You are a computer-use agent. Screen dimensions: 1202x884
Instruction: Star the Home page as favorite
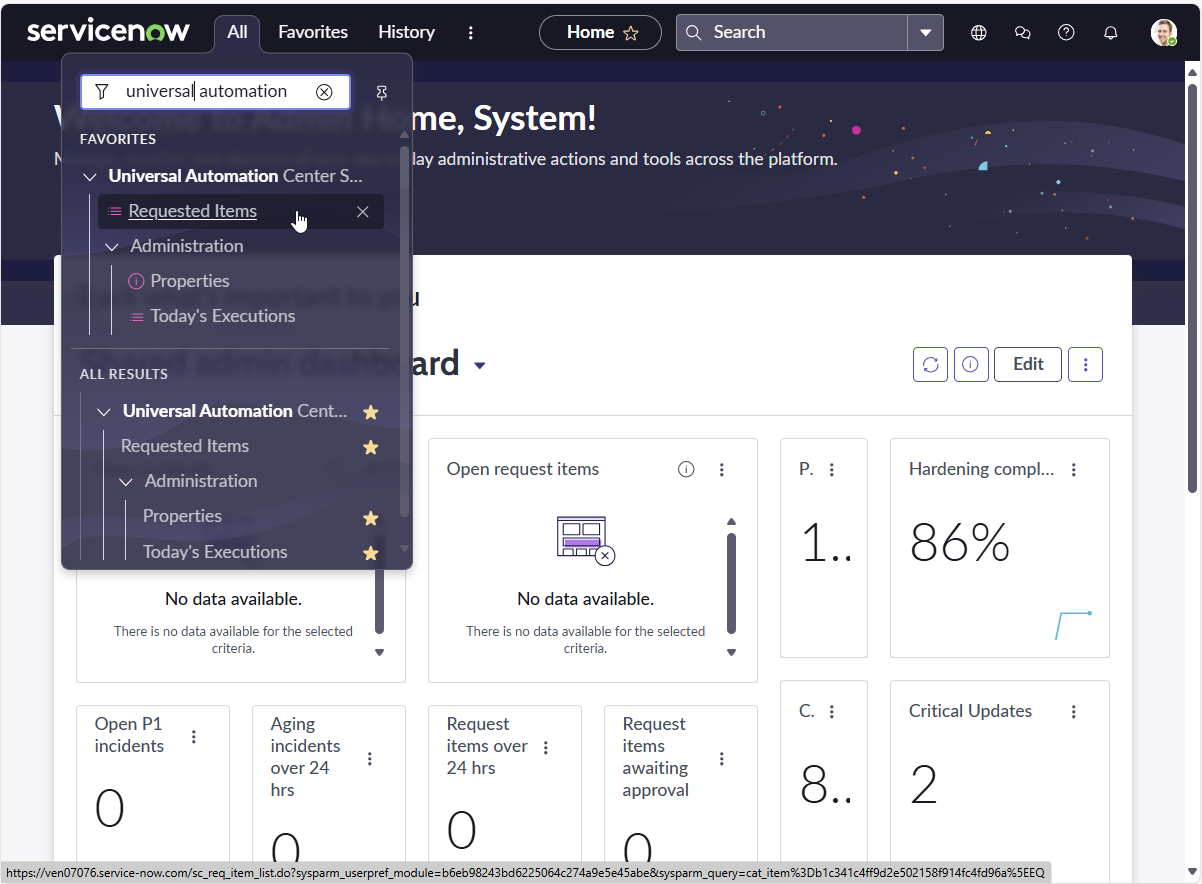pyautogui.click(x=631, y=33)
